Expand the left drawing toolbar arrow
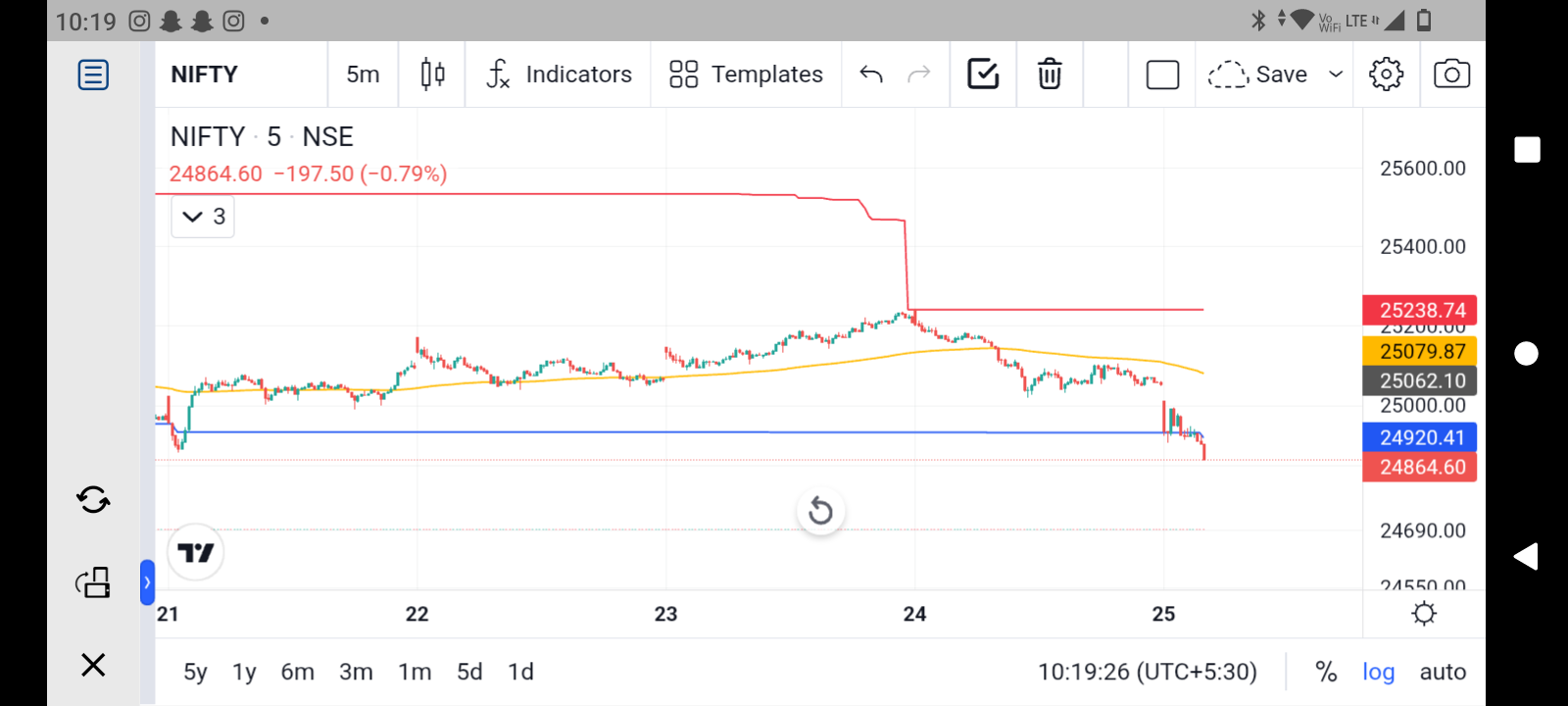 click(x=147, y=582)
